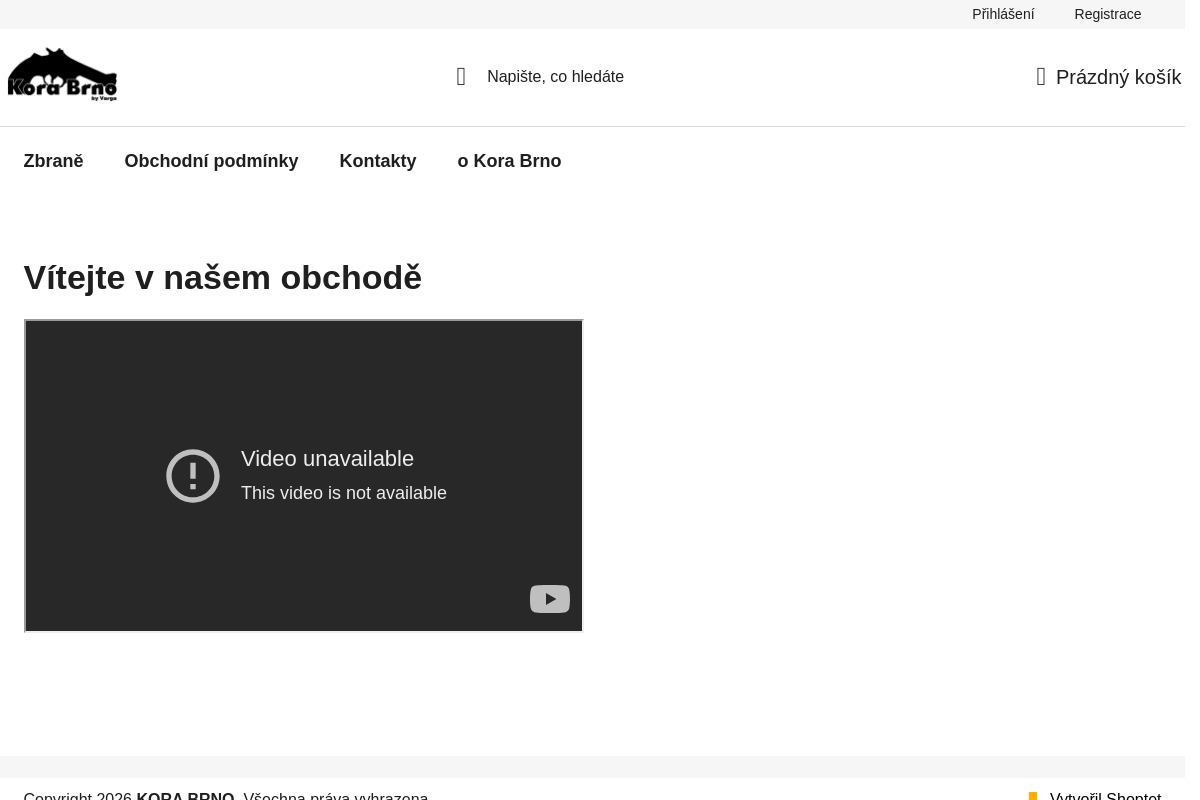Click the embedded video player area
Screen dimensions: 1200x800
303,476
